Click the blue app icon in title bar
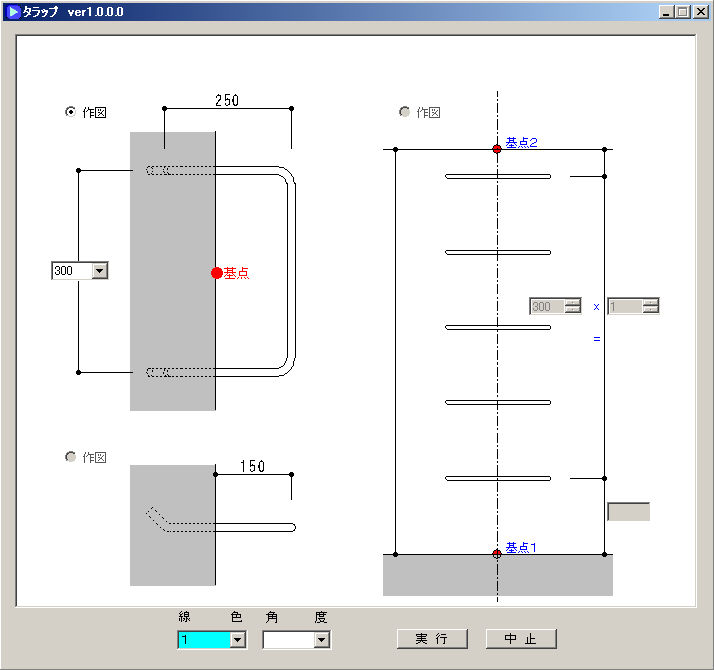714x670 pixels. (x=13, y=11)
